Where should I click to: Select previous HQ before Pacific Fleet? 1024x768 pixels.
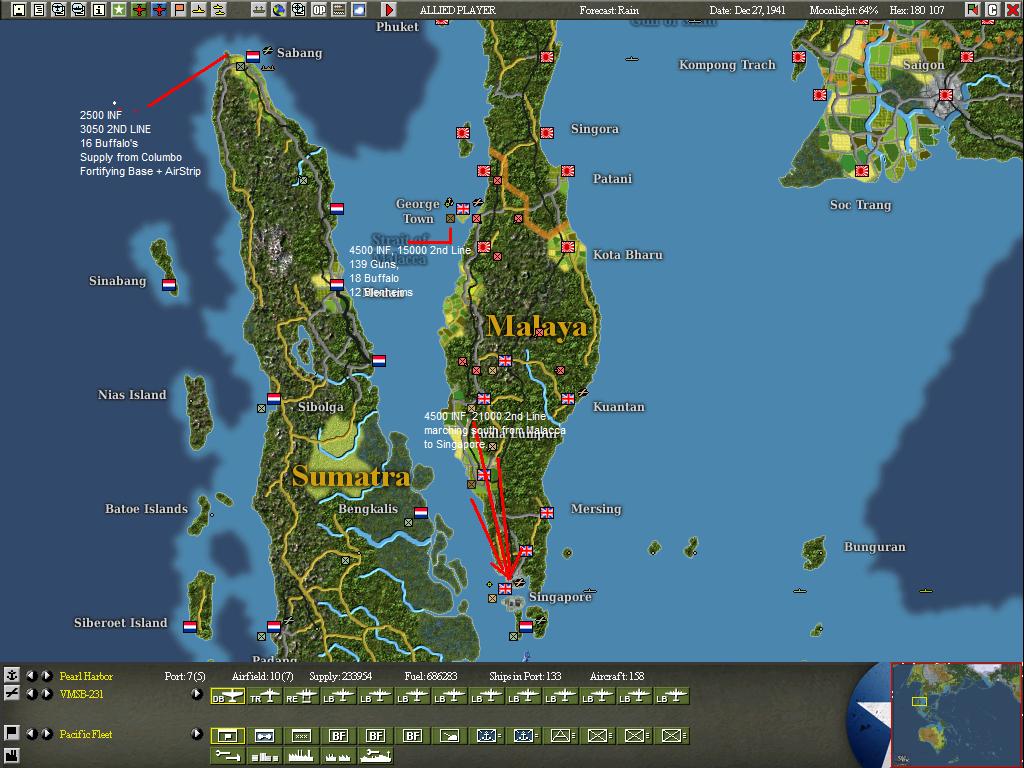pos(31,734)
